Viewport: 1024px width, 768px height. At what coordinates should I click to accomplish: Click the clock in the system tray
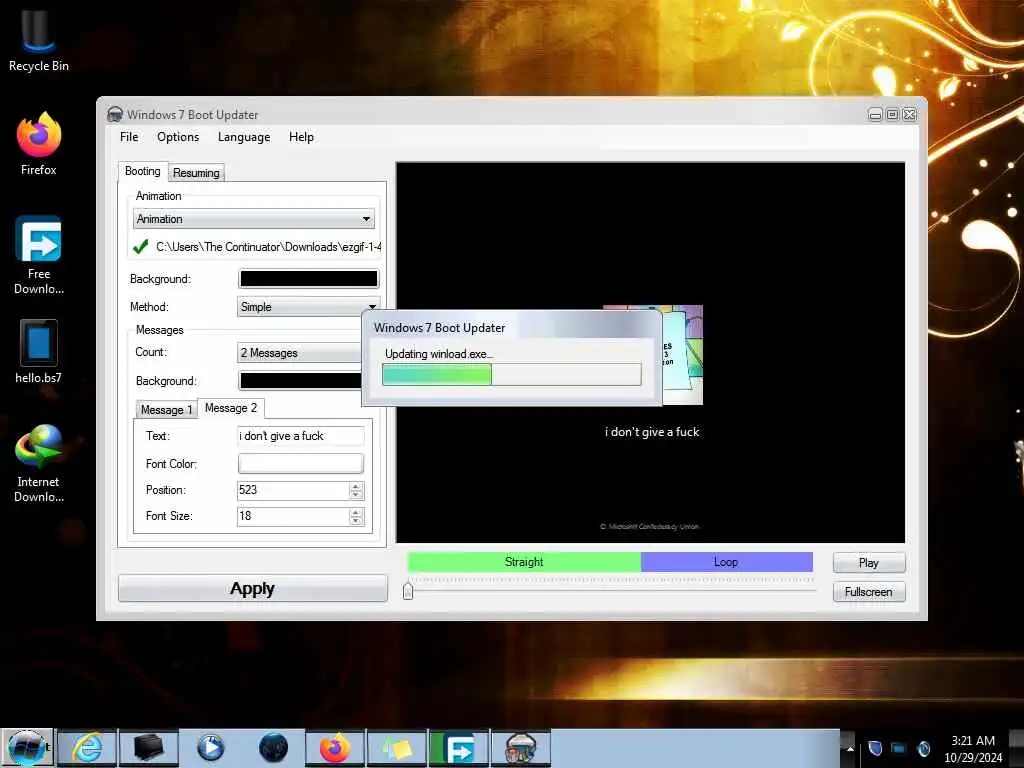[x=973, y=748]
